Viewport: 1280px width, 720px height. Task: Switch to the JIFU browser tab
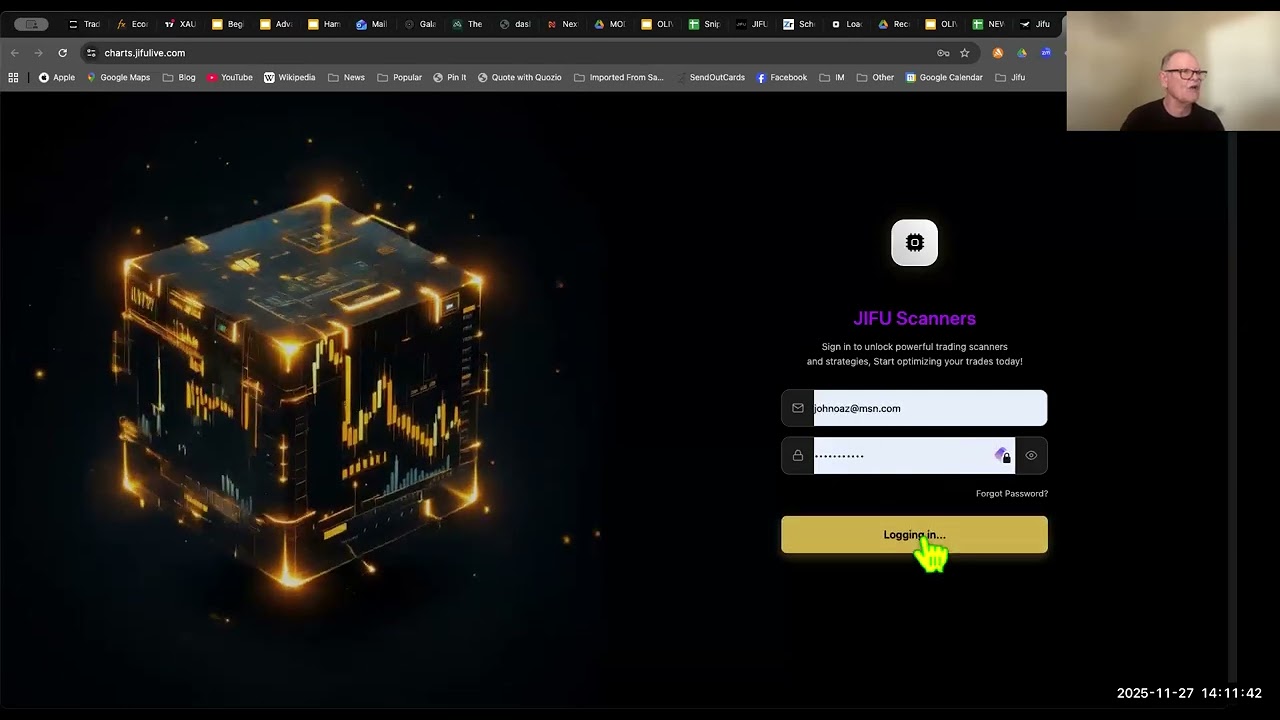(x=752, y=24)
